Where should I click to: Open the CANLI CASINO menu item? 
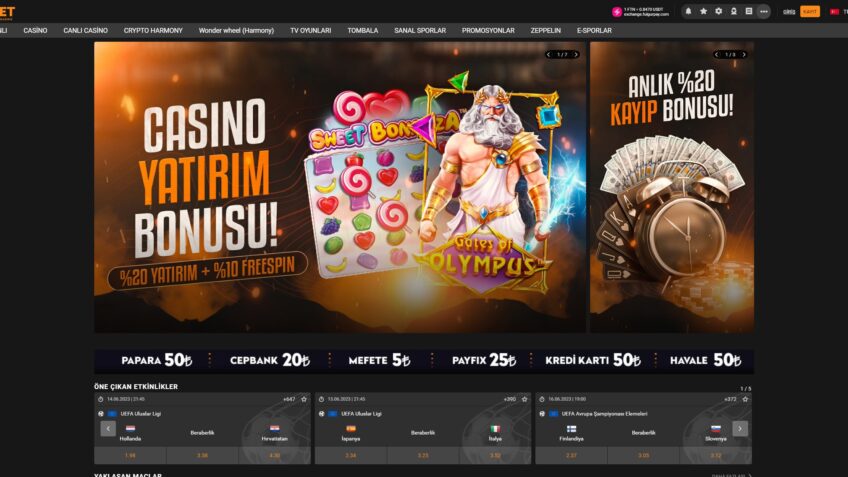coord(85,31)
